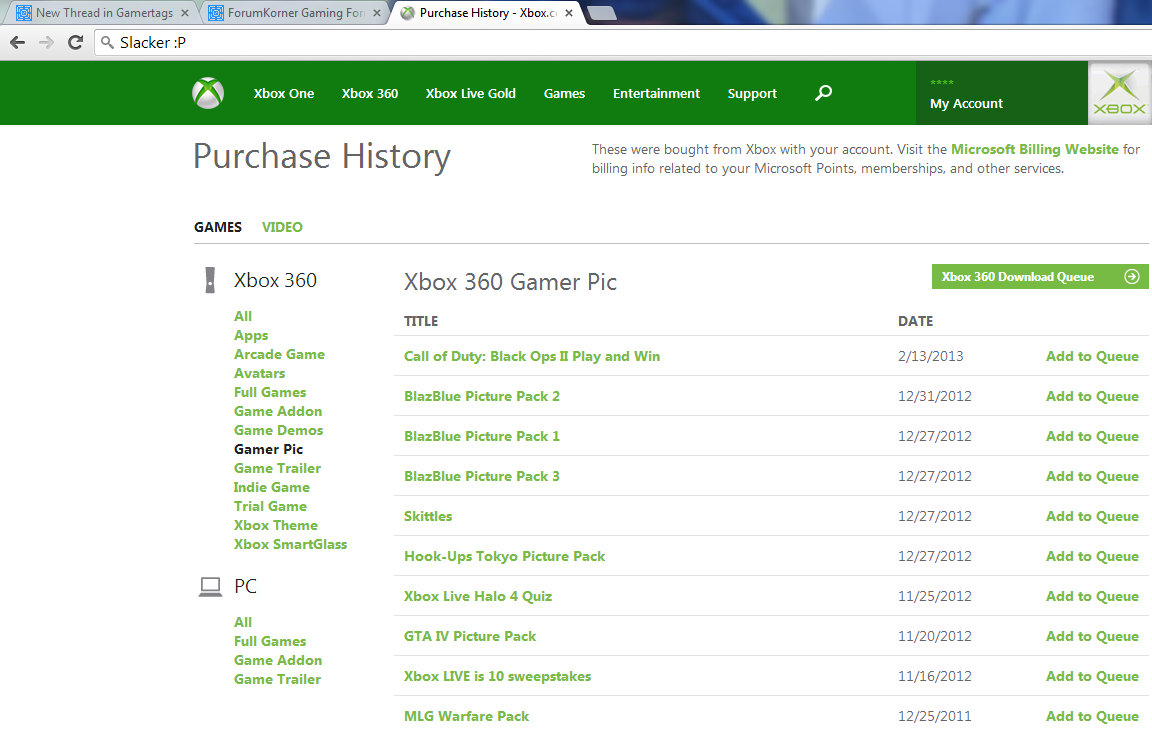Switch to ForumKorner Gaming Forum tab
The height and width of the screenshot is (733, 1152).
point(294,12)
